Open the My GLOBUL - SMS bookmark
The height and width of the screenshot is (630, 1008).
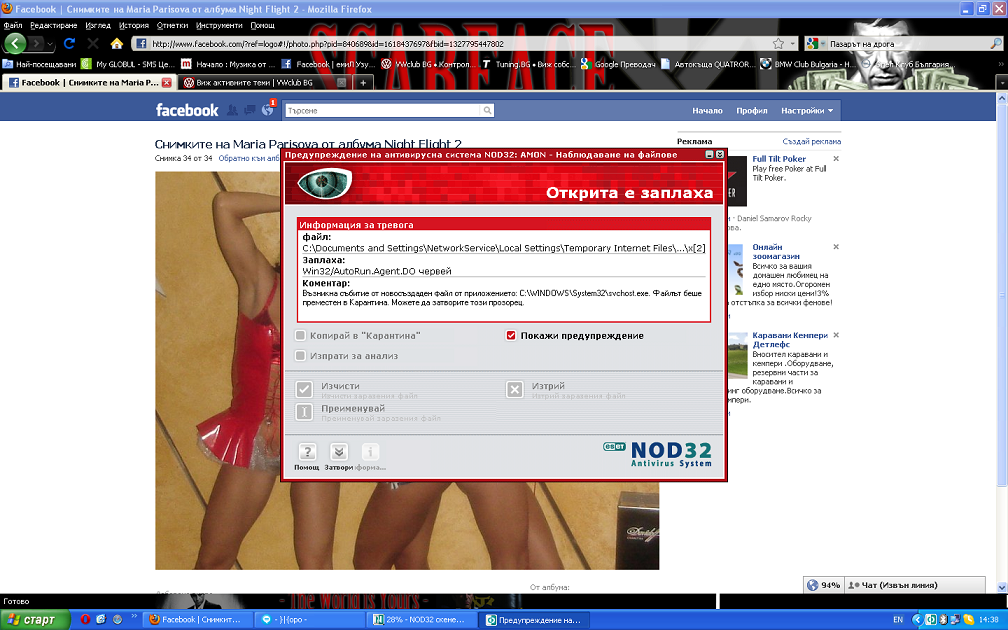[128, 64]
